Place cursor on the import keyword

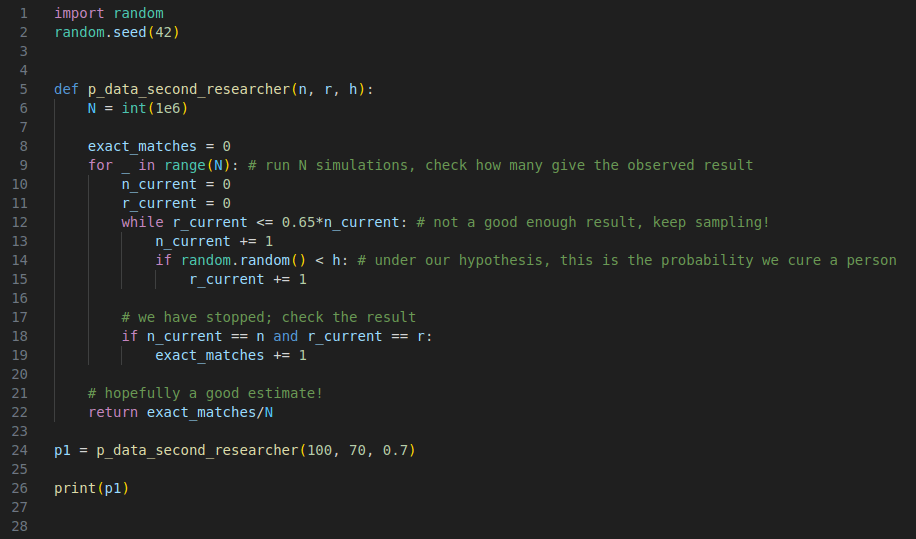pyautogui.click(x=79, y=14)
